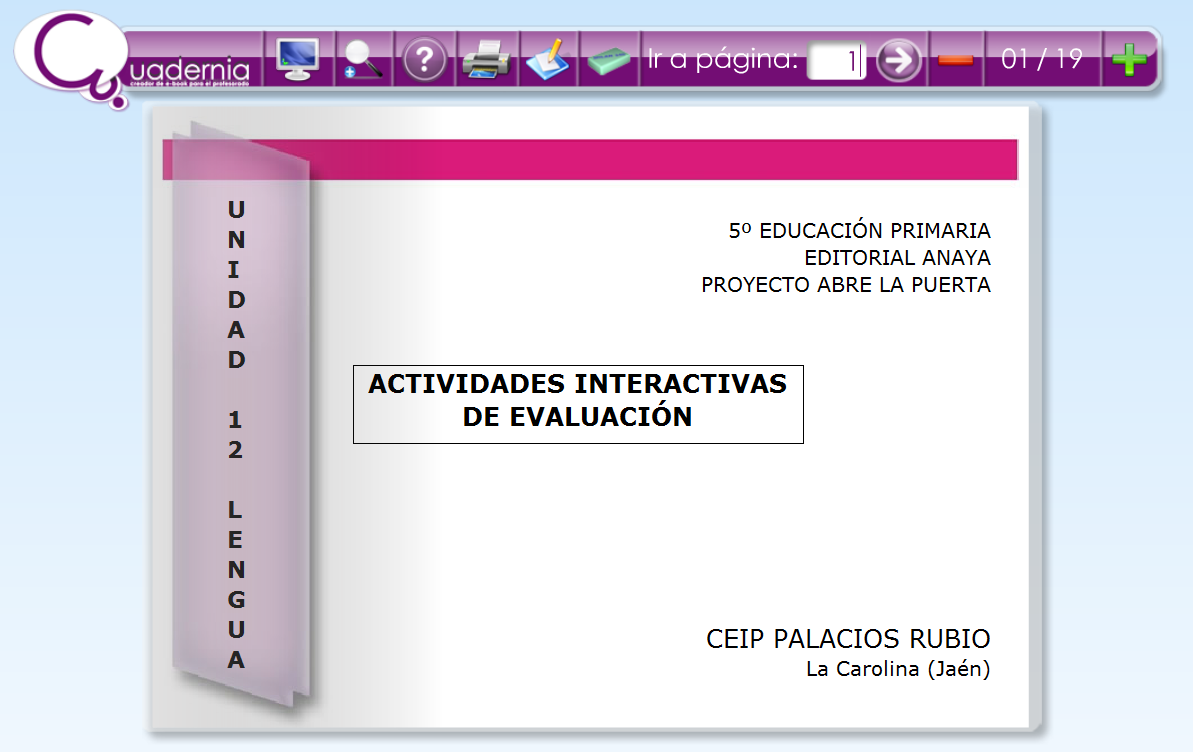Click the 'La Carolina (Jaén)' text
Viewport: 1193px width, 752px height.
click(x=897, y=669)
